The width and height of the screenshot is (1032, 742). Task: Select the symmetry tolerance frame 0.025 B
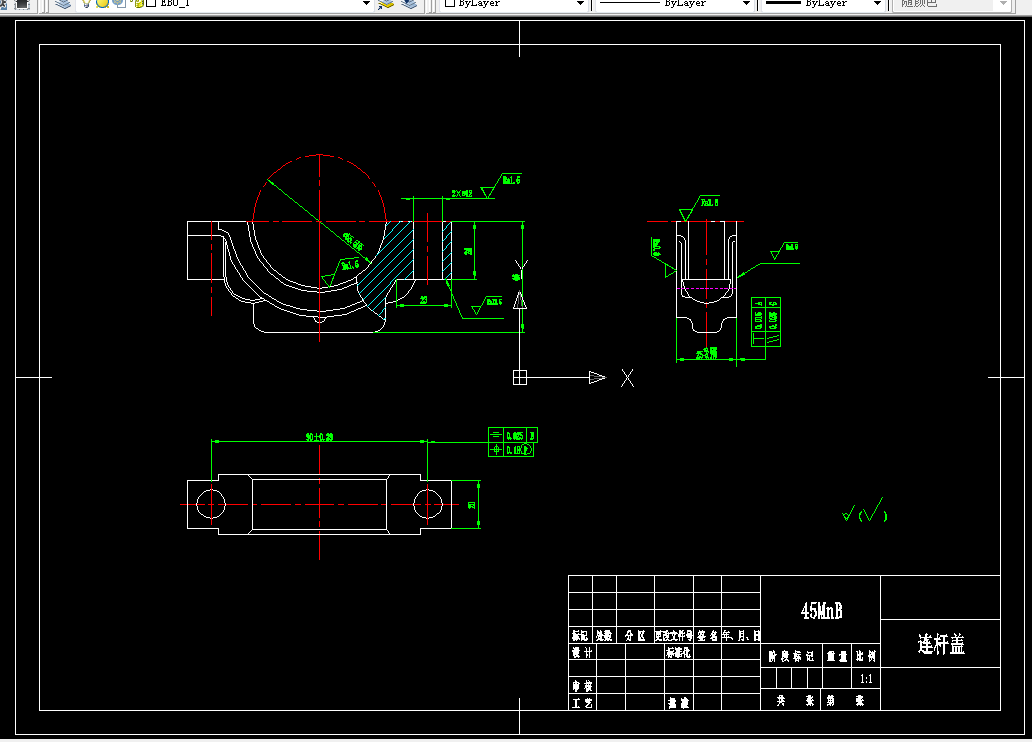(x=513, y=435)
